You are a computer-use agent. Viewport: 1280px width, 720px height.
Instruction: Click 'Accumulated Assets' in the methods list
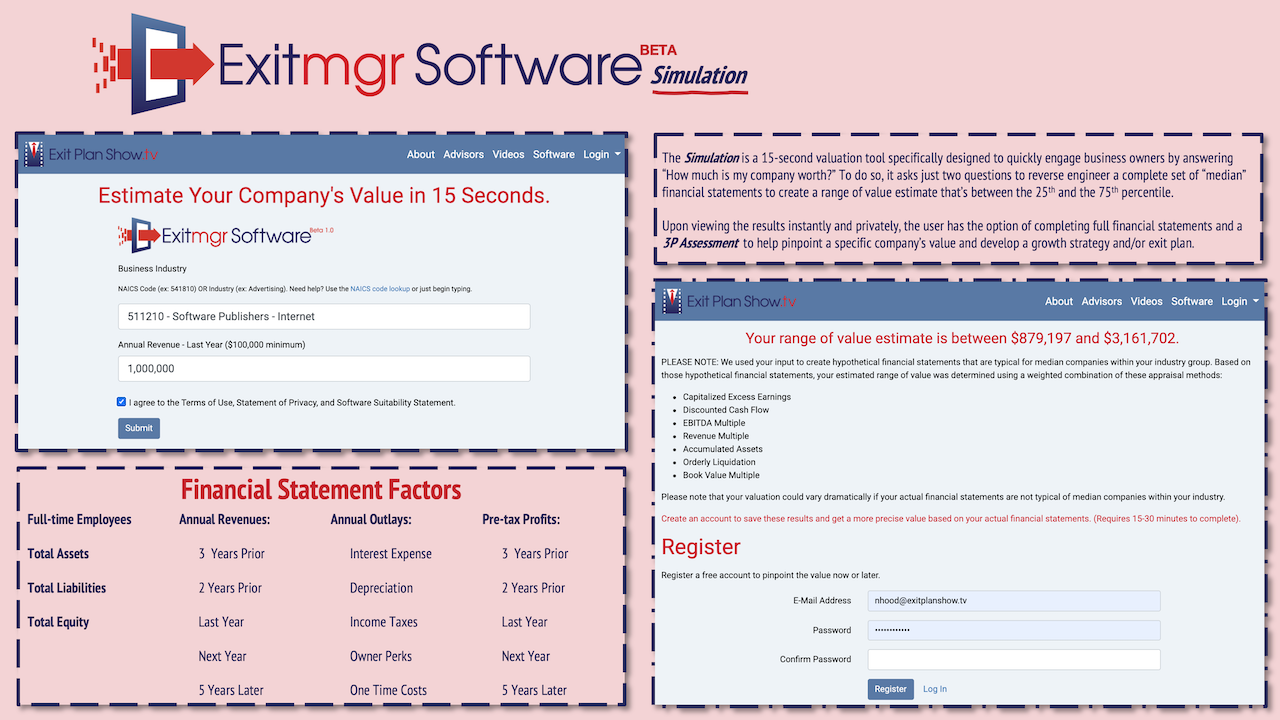pos(723,449)
